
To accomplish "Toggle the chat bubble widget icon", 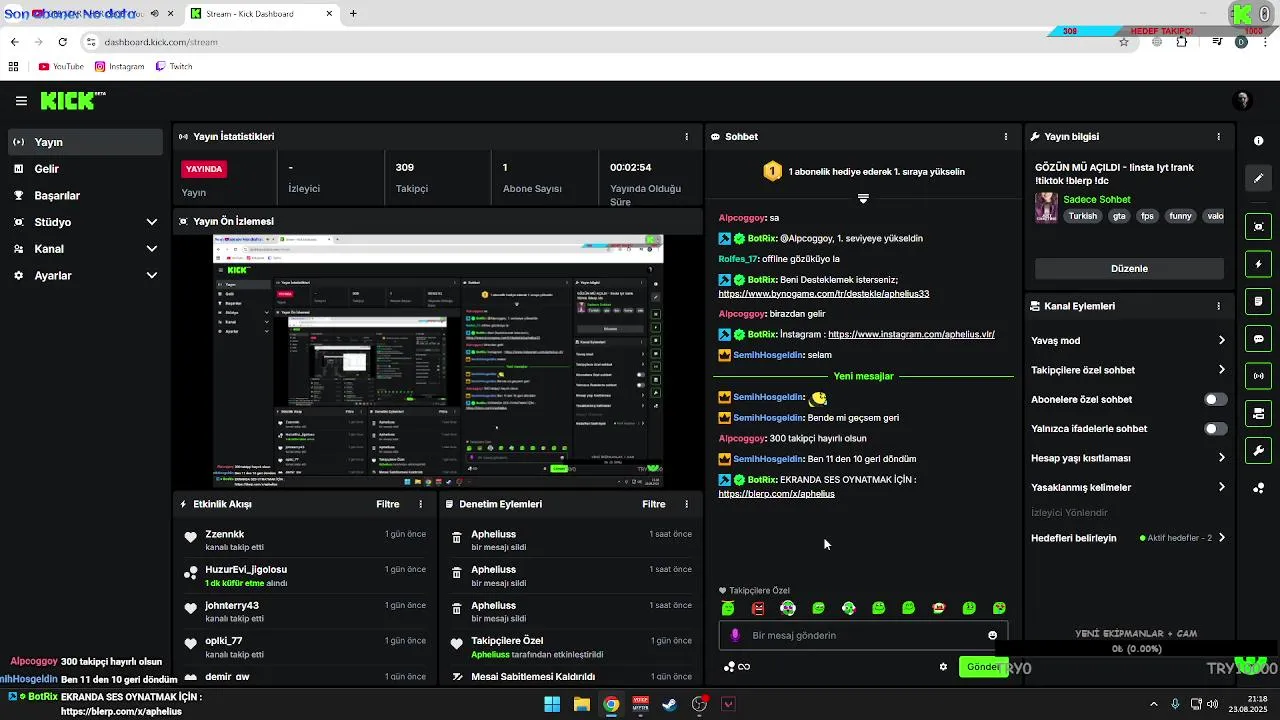I will point(1259,339).
